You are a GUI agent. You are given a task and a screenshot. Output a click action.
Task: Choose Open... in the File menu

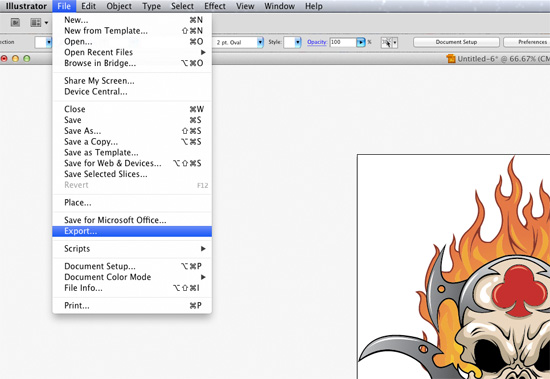pos(132,42)
